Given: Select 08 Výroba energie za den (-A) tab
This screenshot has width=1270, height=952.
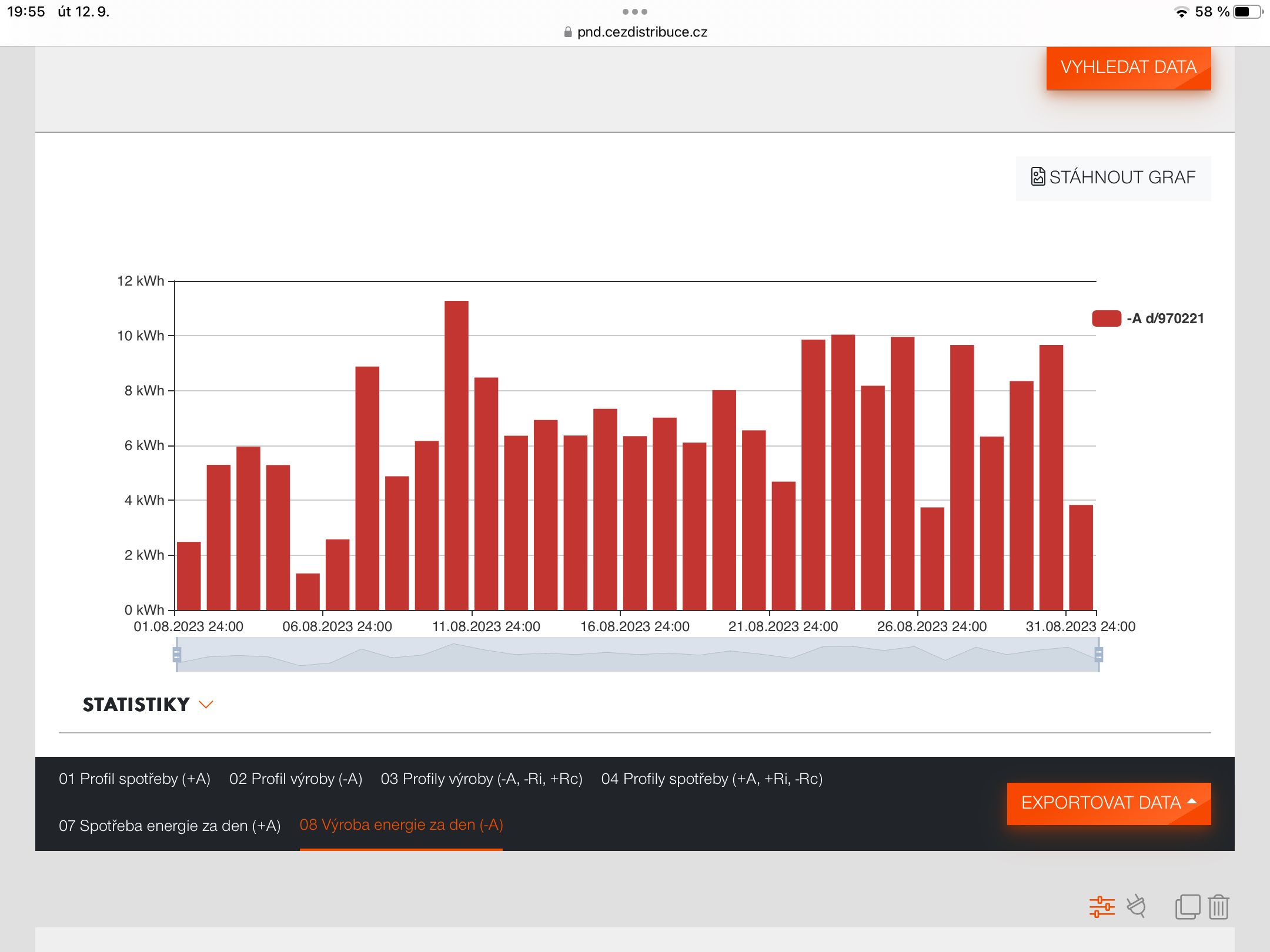Looking at the screenshot, I should [402, 825].
